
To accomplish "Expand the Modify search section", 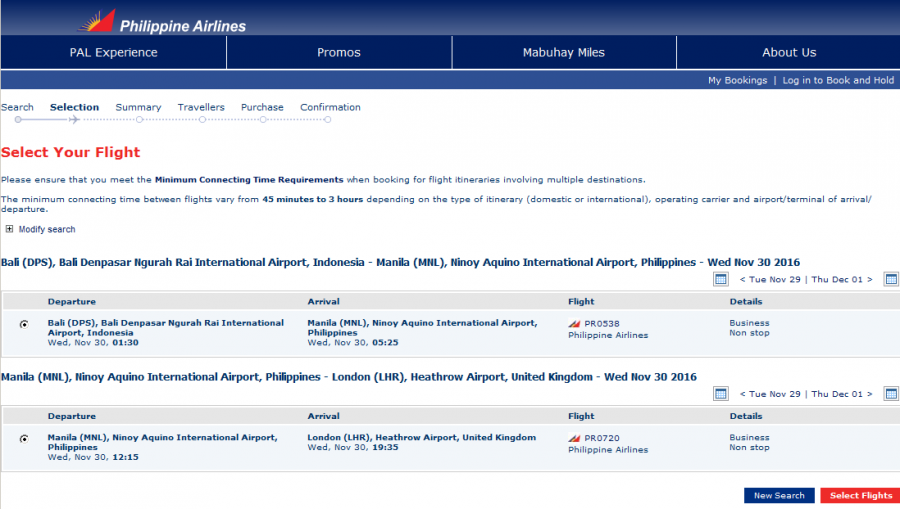I will [x=10, y=229].
